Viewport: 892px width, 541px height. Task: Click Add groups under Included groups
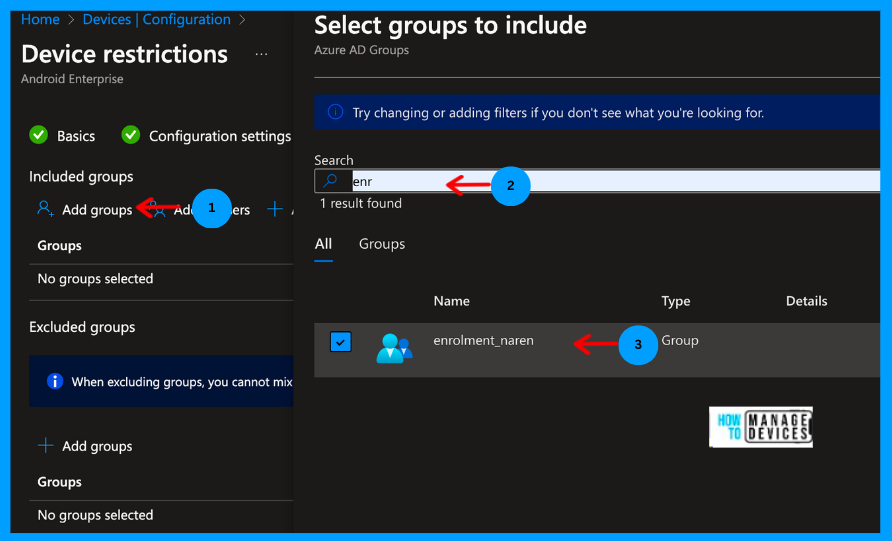(x=97, y=210)
